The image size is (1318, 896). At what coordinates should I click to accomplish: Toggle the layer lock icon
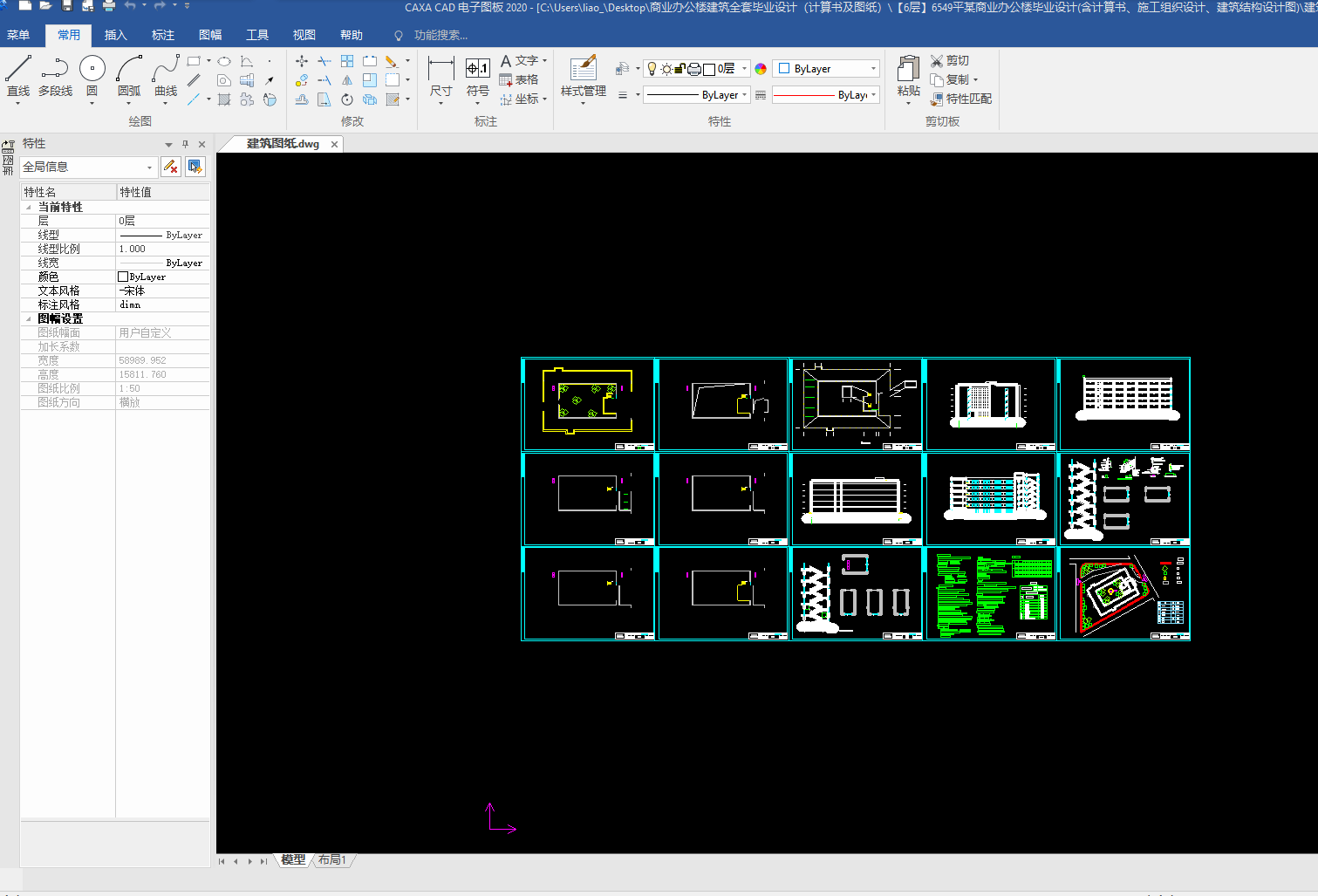pyautogui.click(x=680, y=69)
